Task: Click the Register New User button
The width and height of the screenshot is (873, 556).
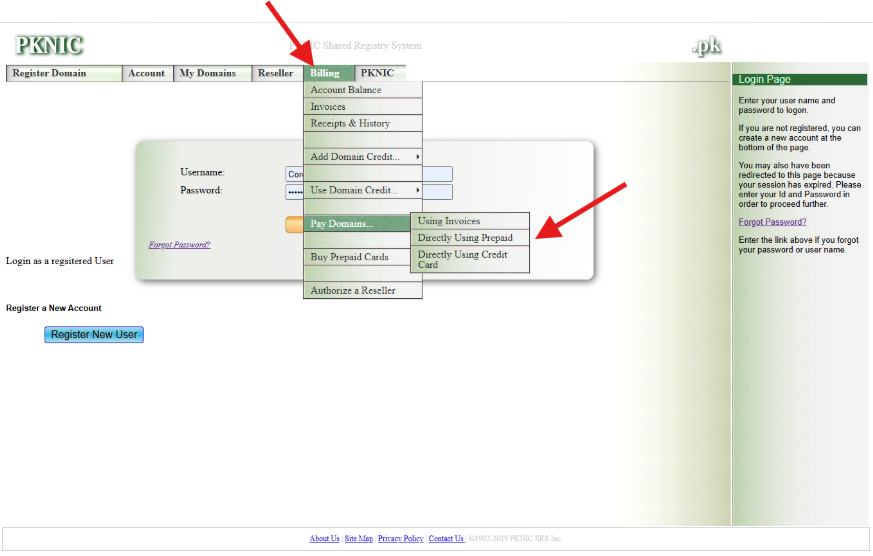Action: point(94,334)
